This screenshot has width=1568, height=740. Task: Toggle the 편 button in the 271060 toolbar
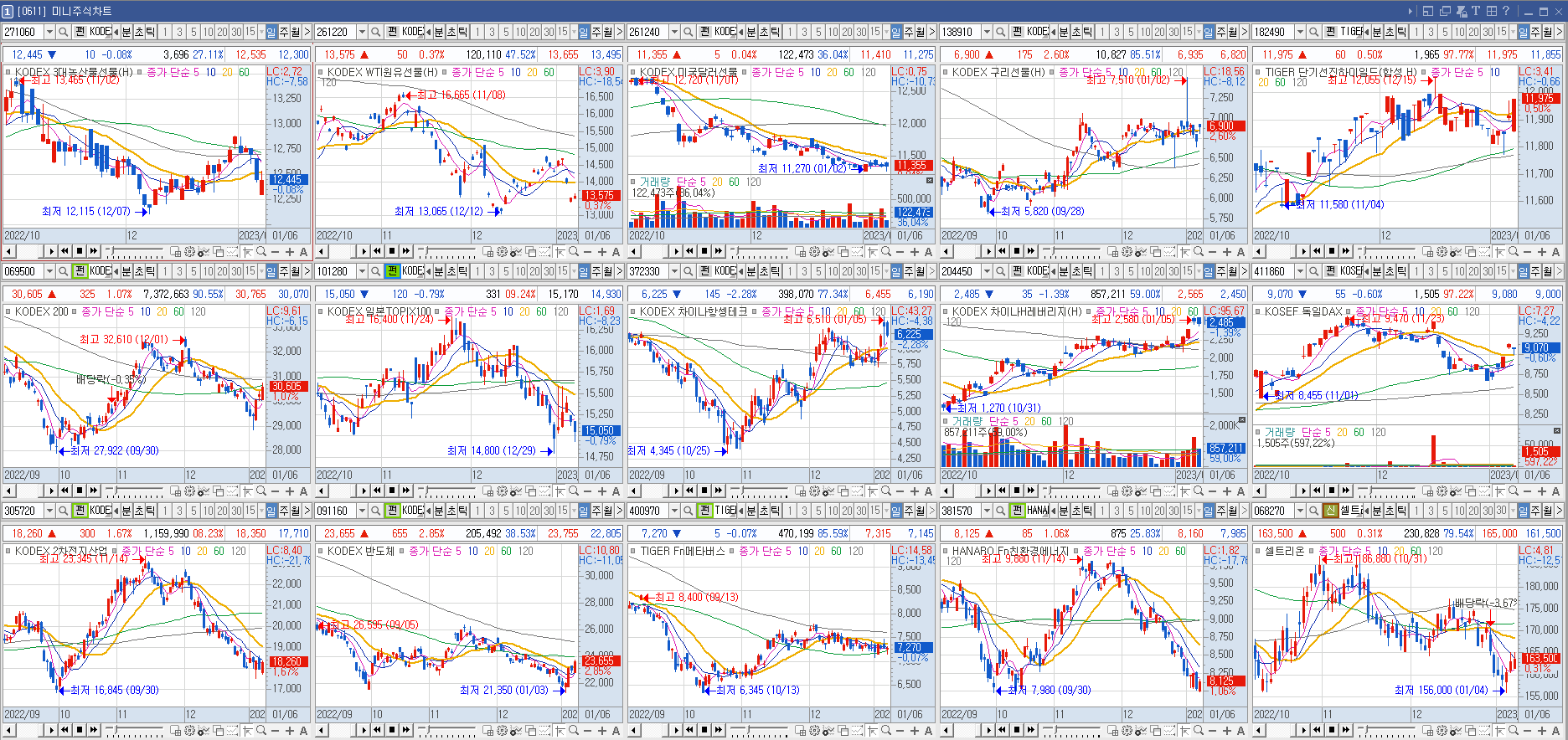(80, 32)
